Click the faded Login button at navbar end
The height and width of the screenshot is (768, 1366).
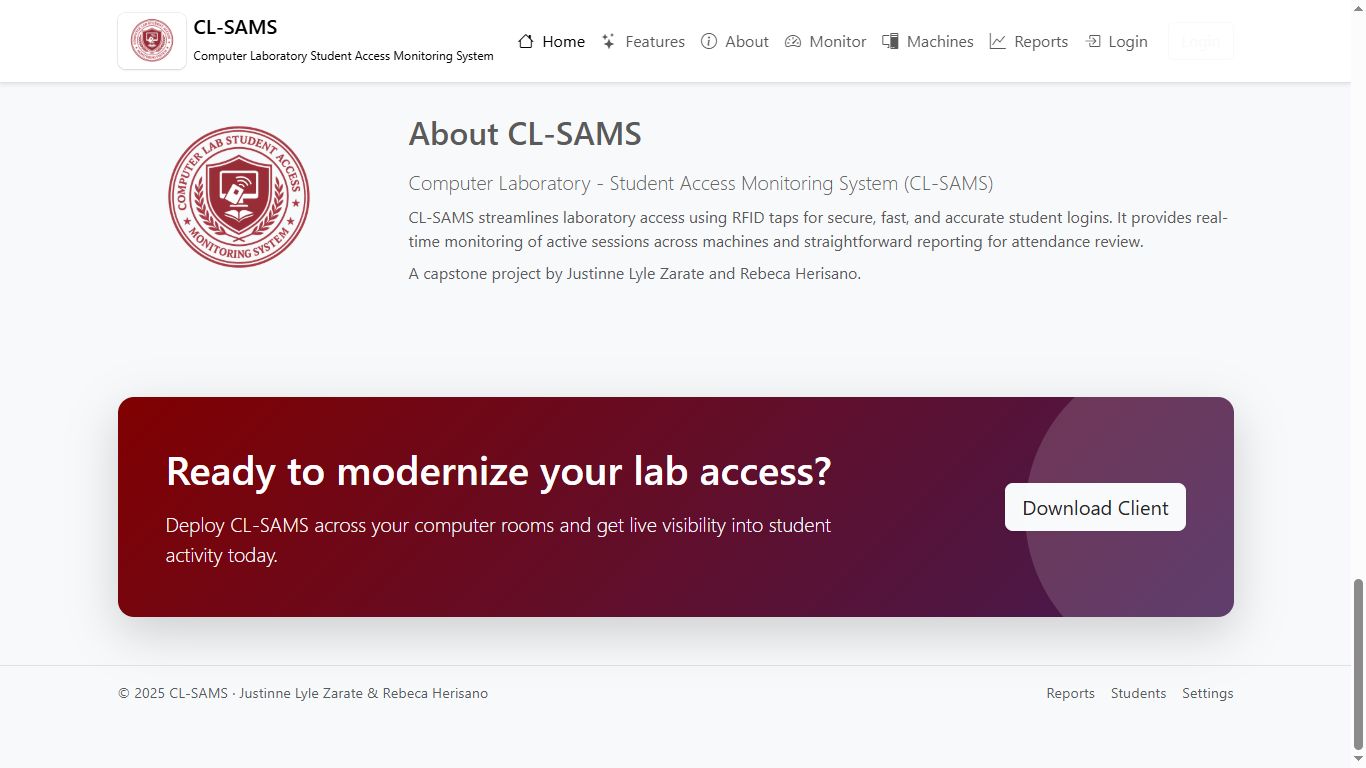(x=1200, y=42)
